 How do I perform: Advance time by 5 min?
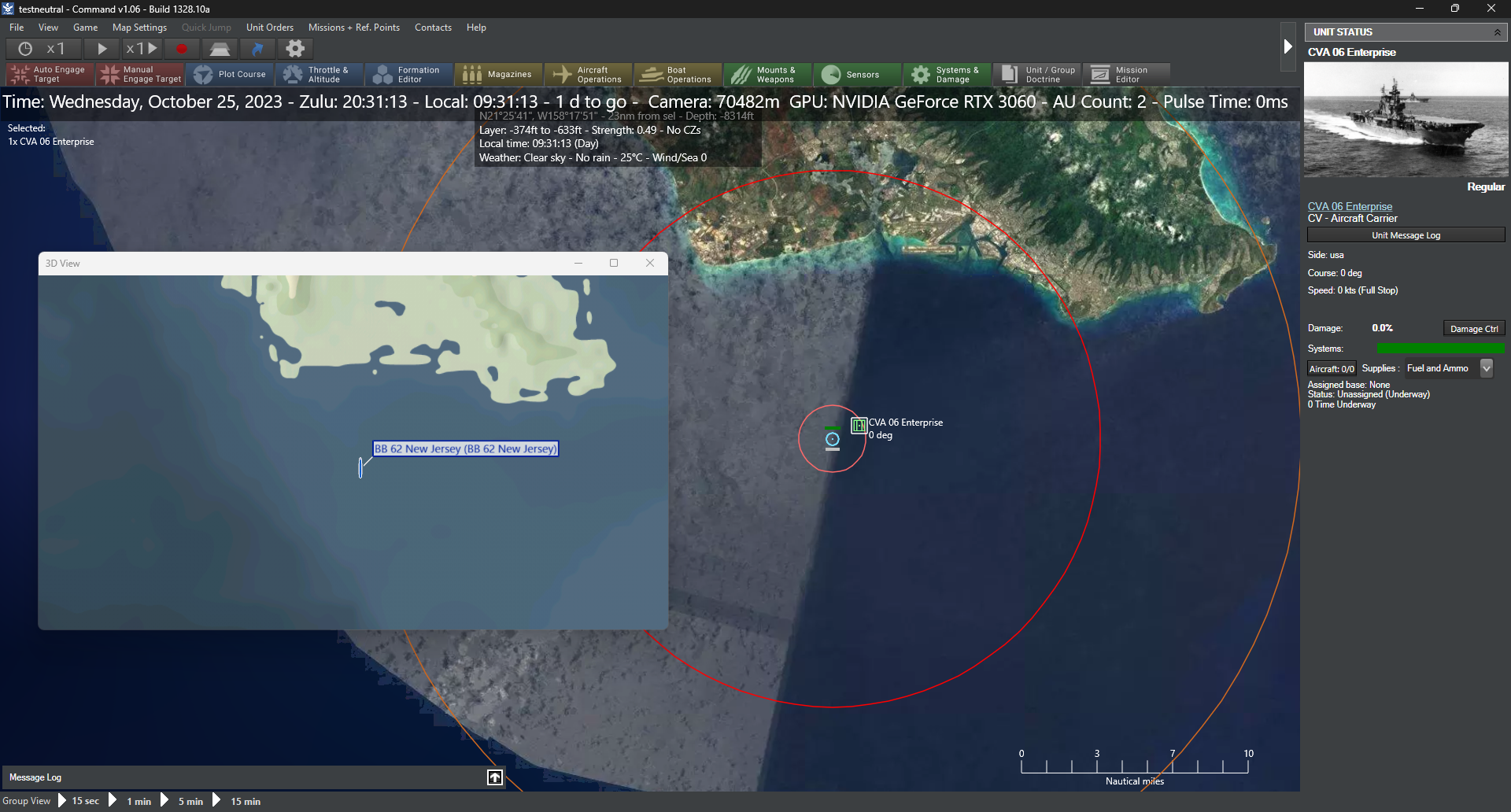pyautogui.click(x=182, y=801)
